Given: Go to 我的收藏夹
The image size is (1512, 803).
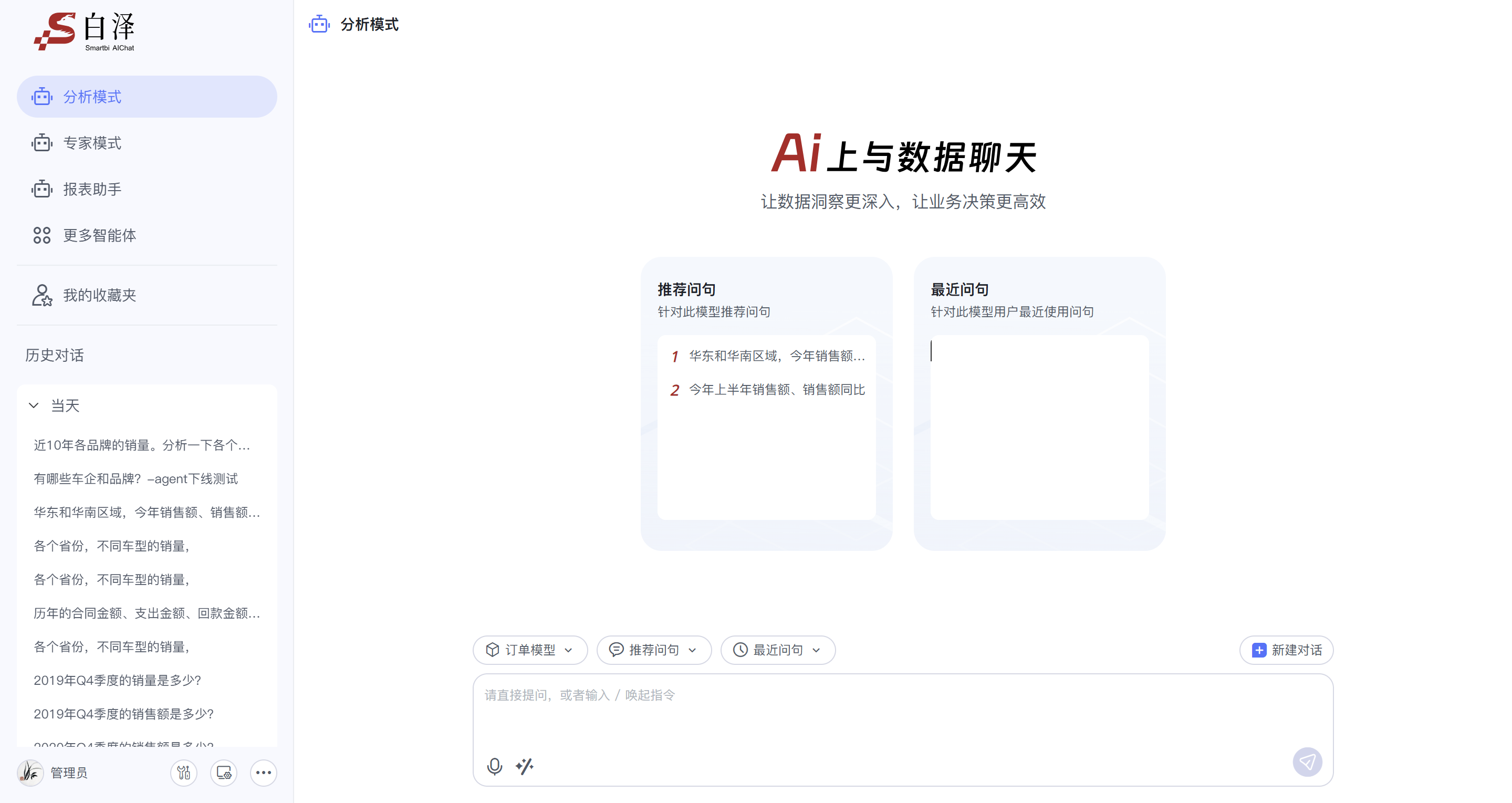Looking at the screenshot, I should (x=147, y=295).
